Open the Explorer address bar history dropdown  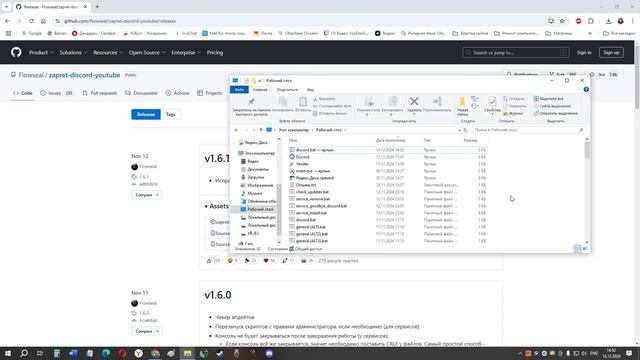[x=459, y=130]
